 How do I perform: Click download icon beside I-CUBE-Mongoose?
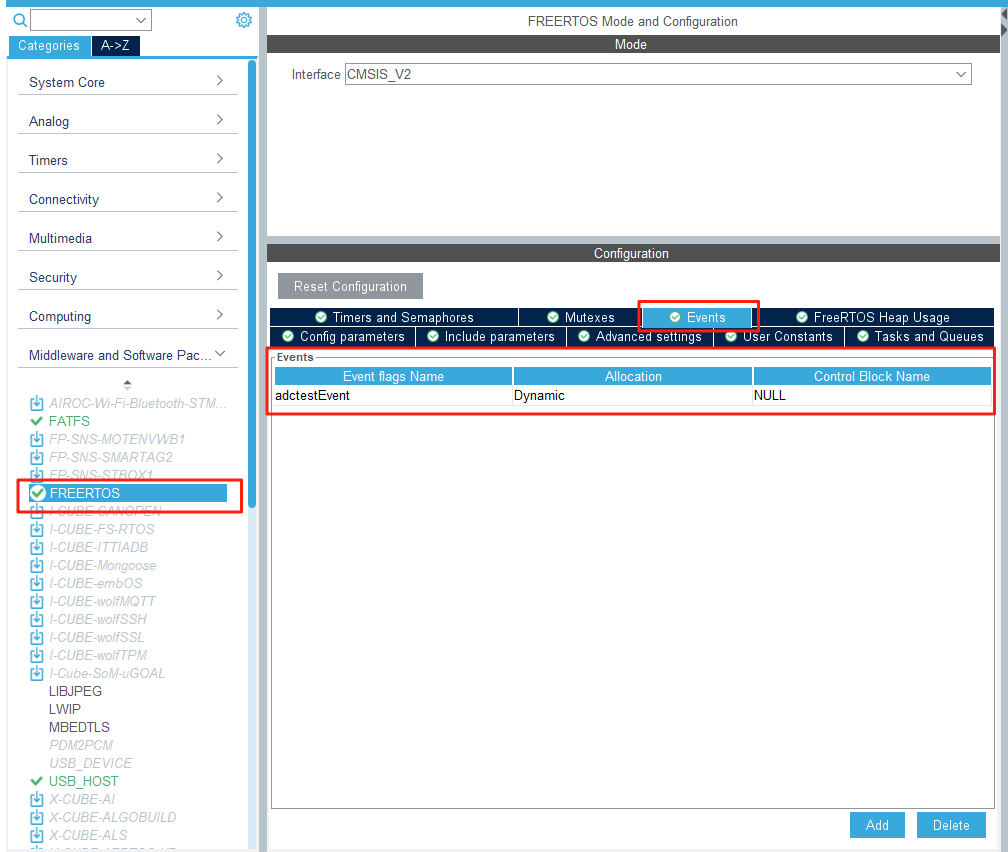[37, 566]
